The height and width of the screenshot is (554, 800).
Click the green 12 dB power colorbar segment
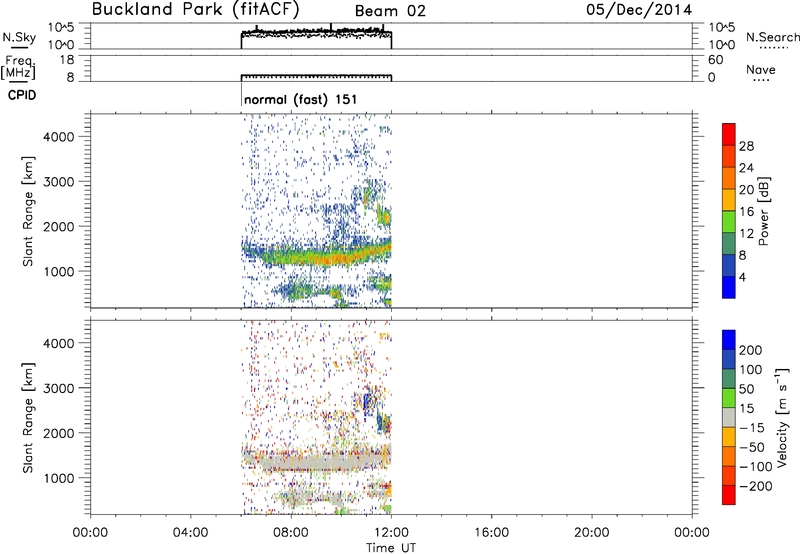[729, 221]
